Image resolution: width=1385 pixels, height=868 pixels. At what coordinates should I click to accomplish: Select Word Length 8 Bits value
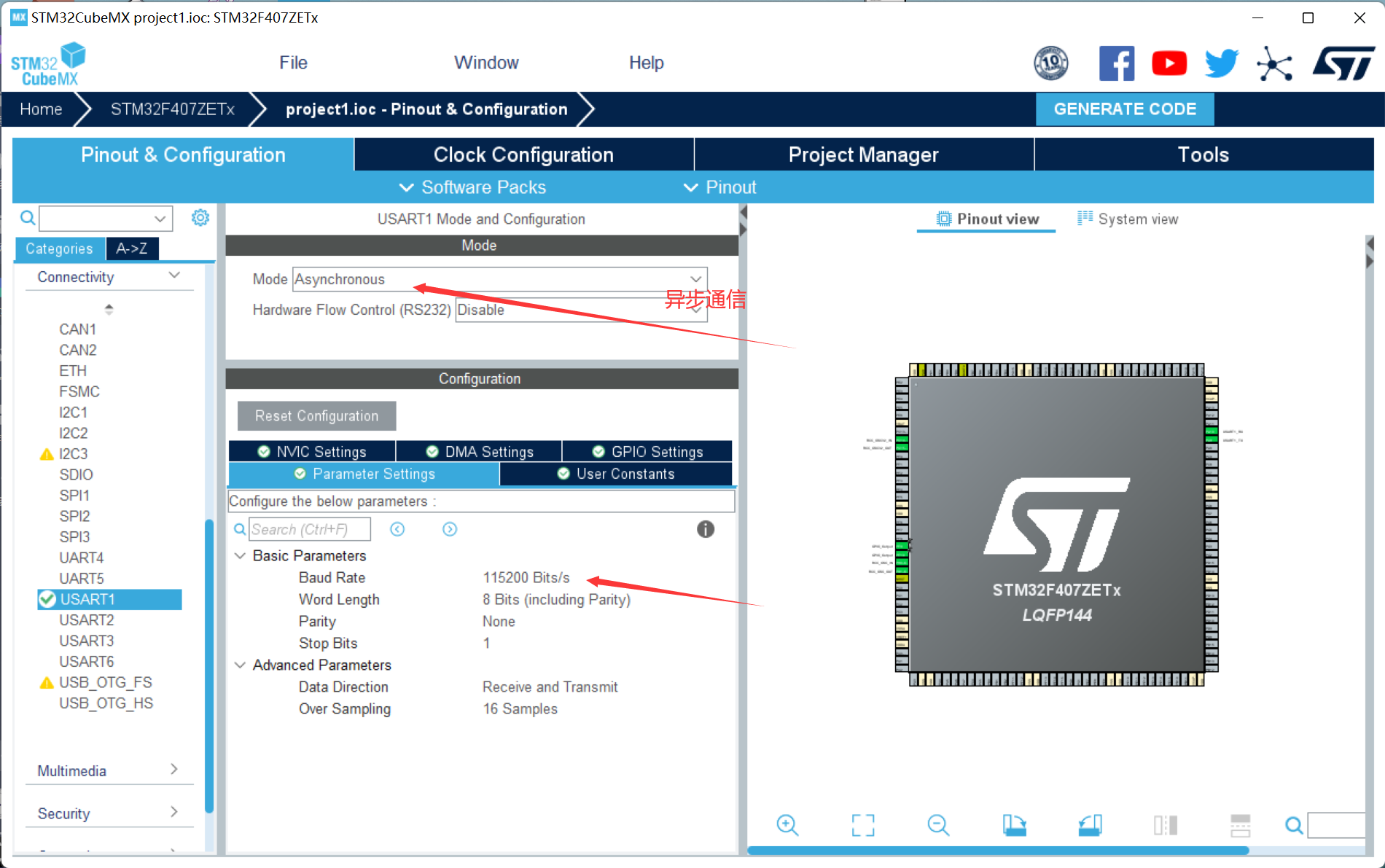point(556,600)
